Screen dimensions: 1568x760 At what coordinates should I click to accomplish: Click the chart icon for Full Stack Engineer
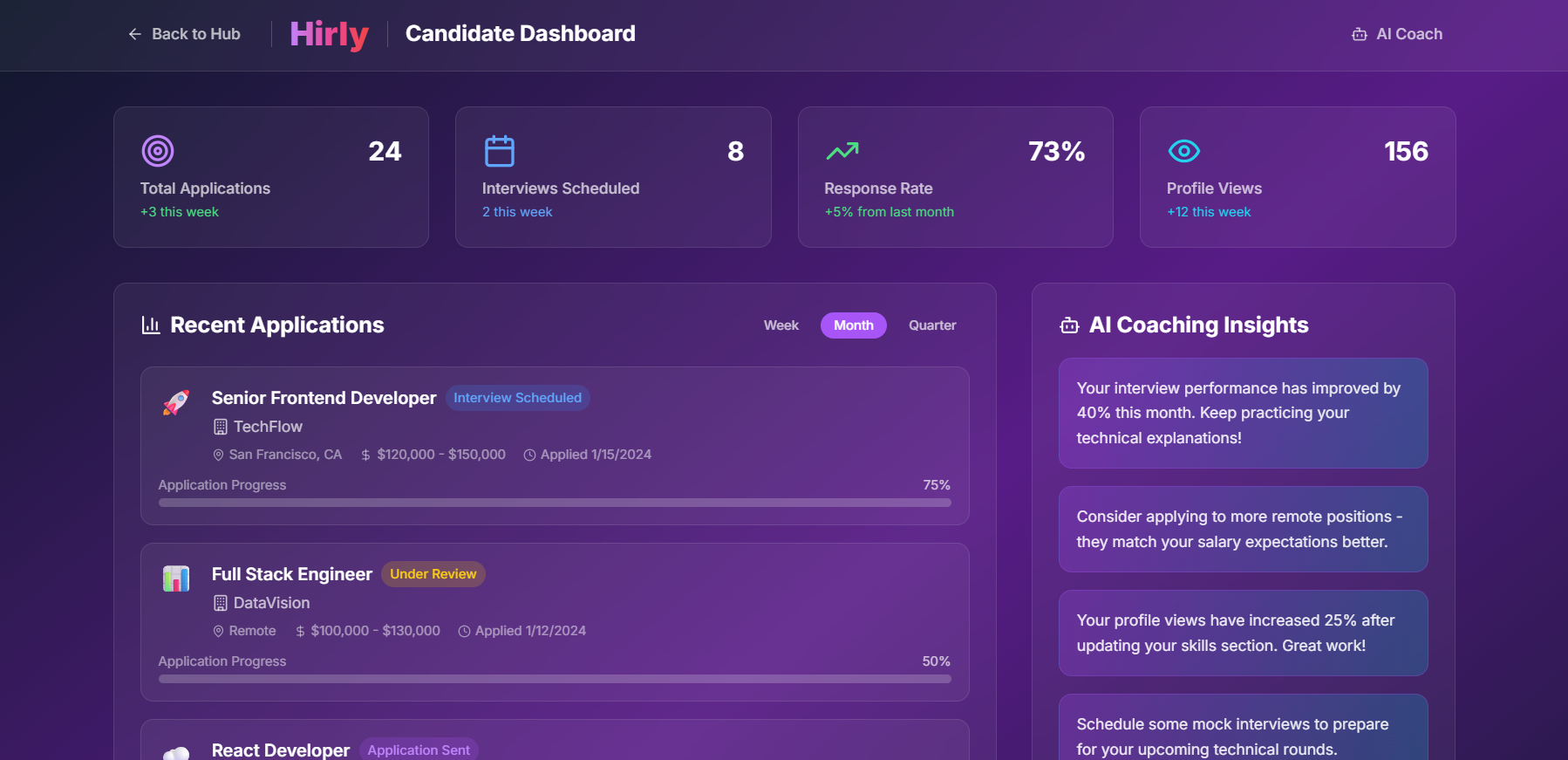(x=176, y=579)
